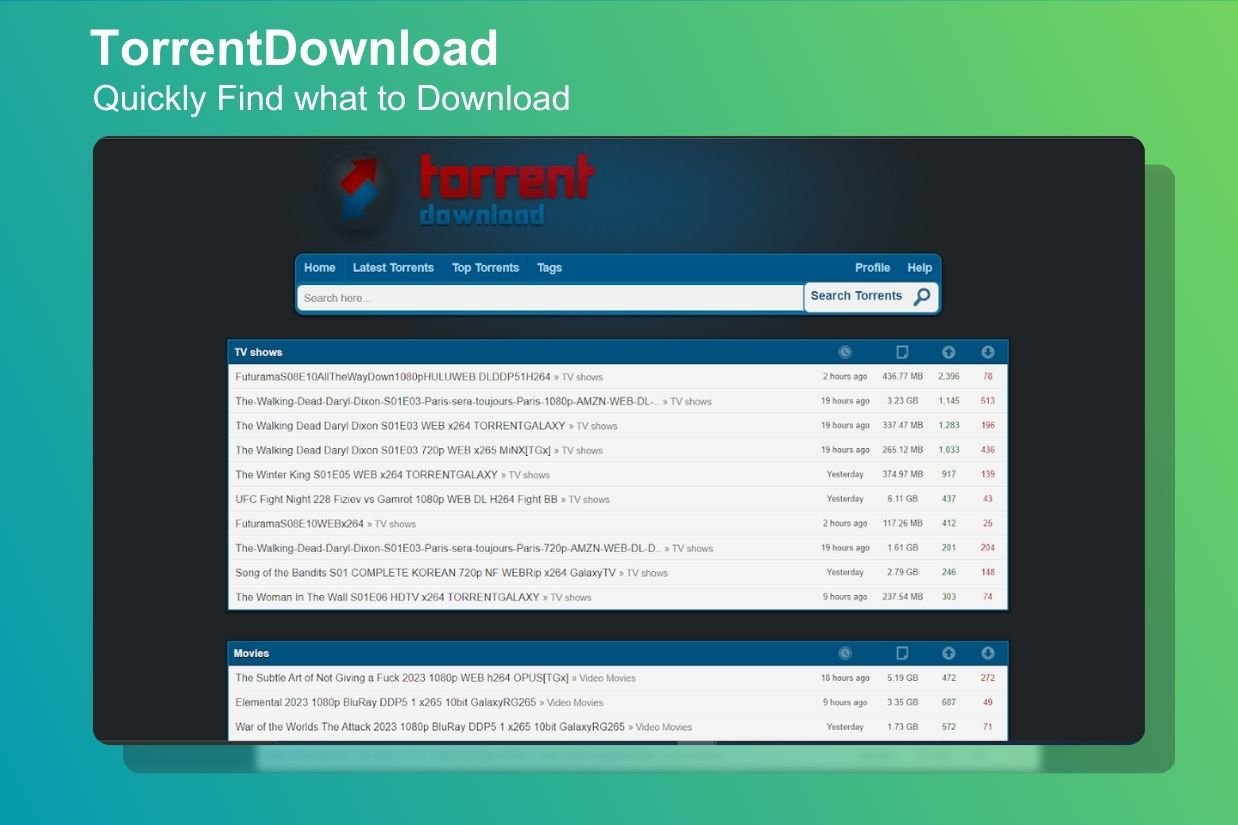Screen dimensions: 1238x825
Task: Select Tags in the navigation bar
Action: point(549,268)
